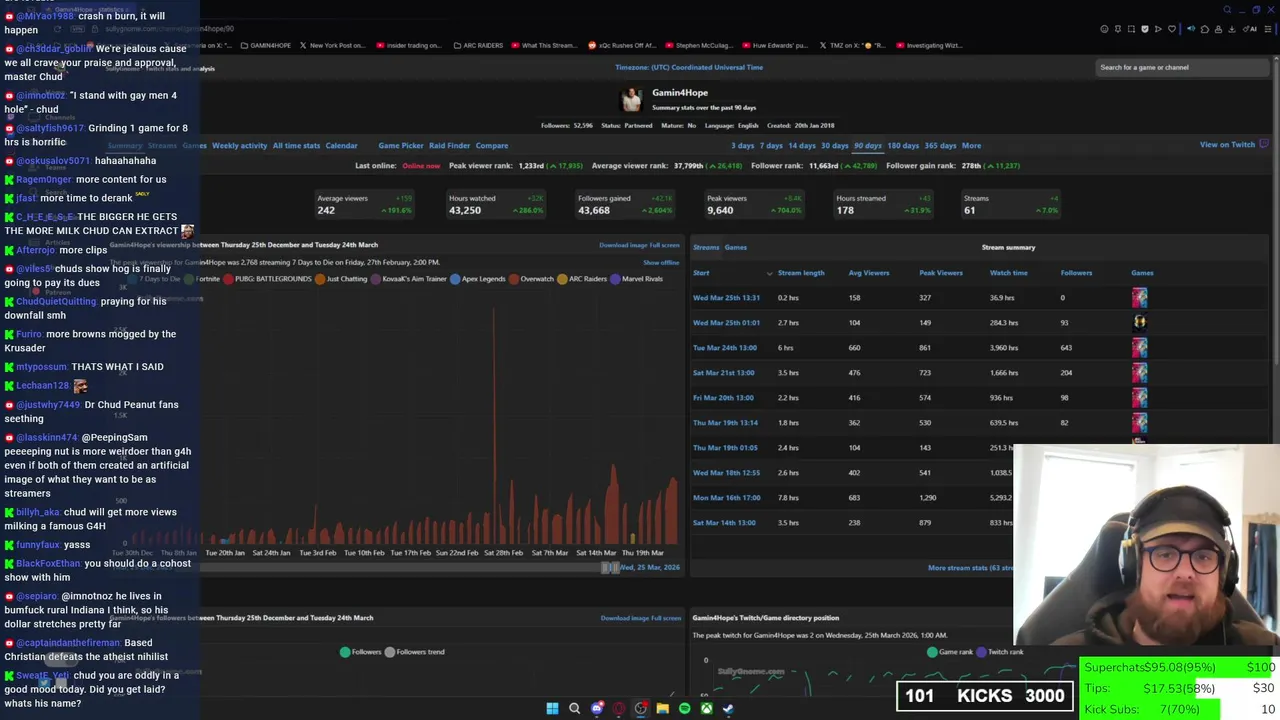Toggle Overwatch legend entry
This screenshot has width=1280, height=720.
point(531,279)
